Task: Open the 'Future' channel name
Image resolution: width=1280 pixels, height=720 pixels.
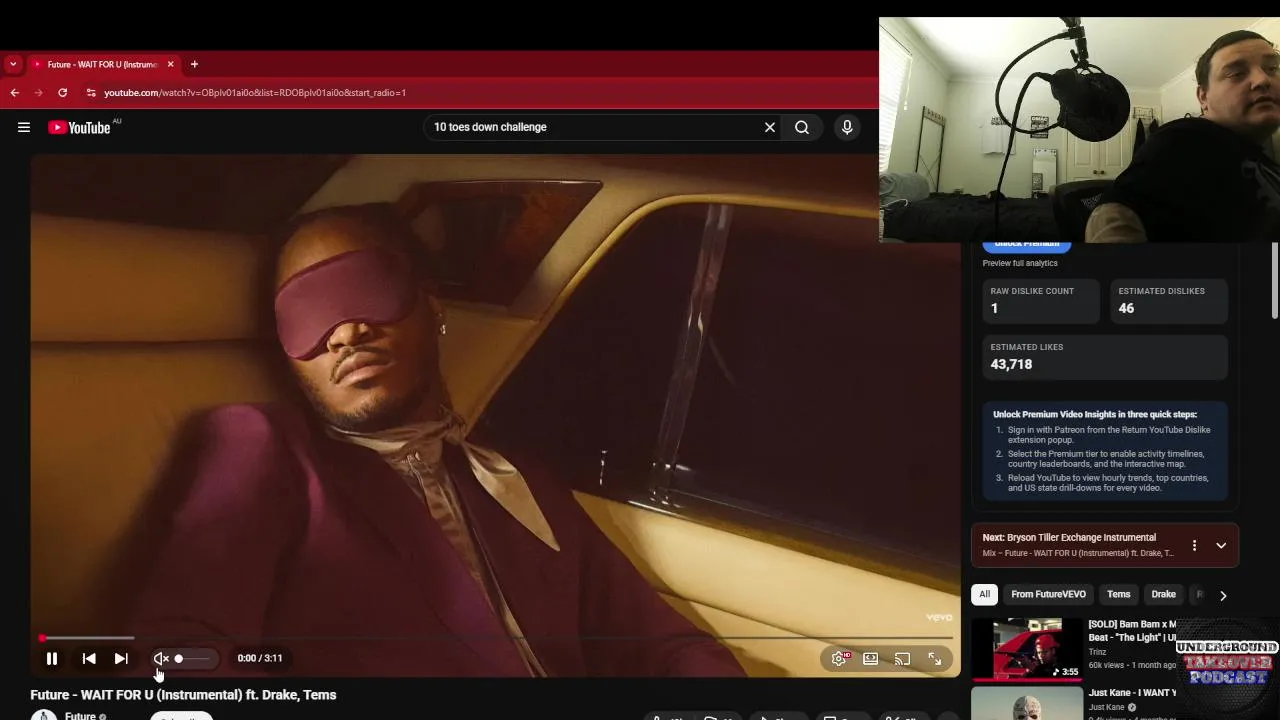Action: tap(80, 716)
